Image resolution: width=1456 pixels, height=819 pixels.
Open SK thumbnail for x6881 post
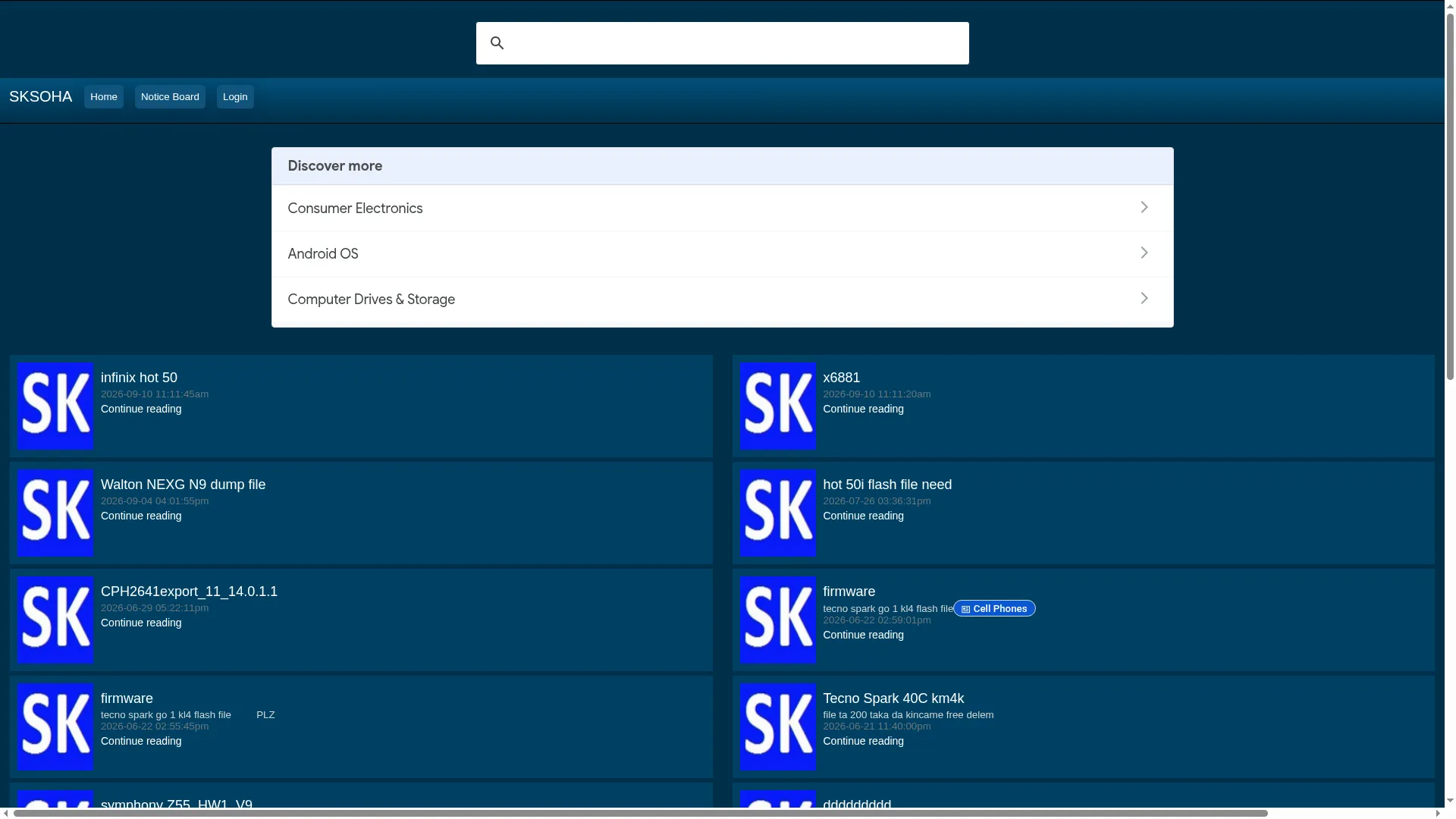(777, 406)
